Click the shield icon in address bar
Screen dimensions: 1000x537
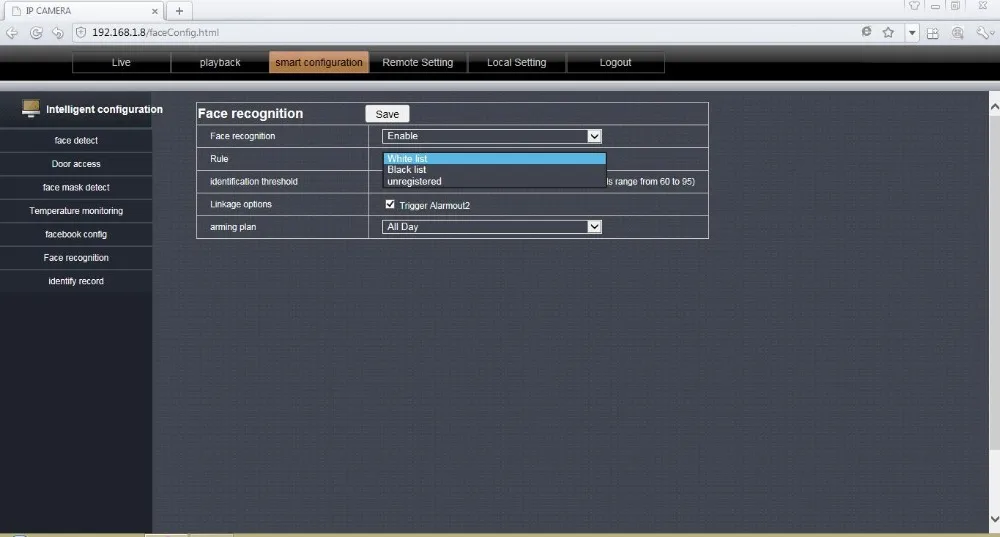click(81, 33)
